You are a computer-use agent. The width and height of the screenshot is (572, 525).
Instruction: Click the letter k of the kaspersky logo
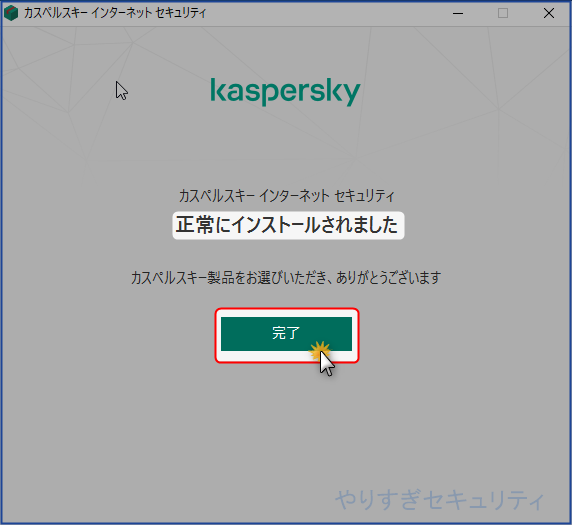[217, 89]
